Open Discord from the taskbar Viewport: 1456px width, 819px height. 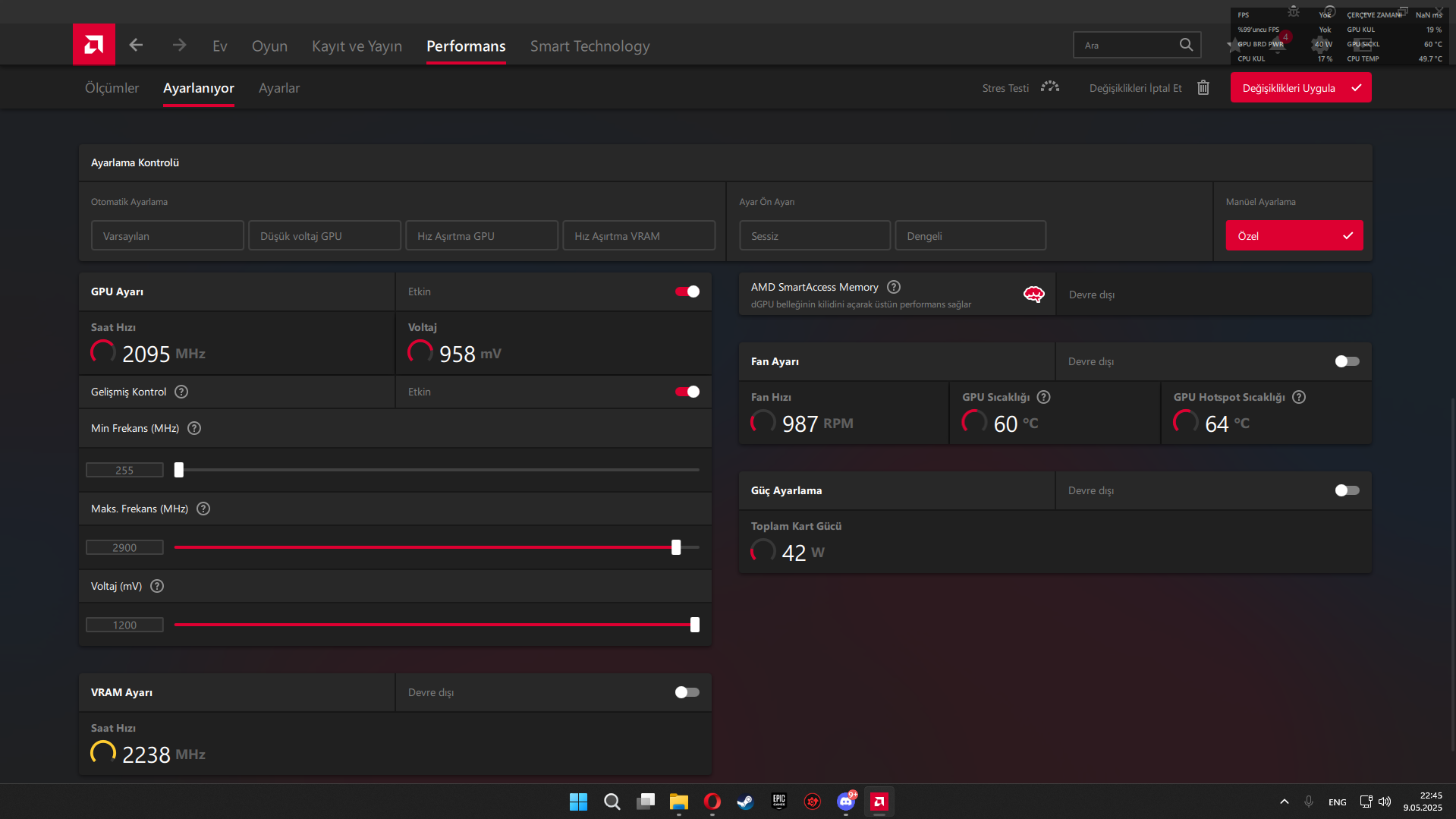(846, 802)
